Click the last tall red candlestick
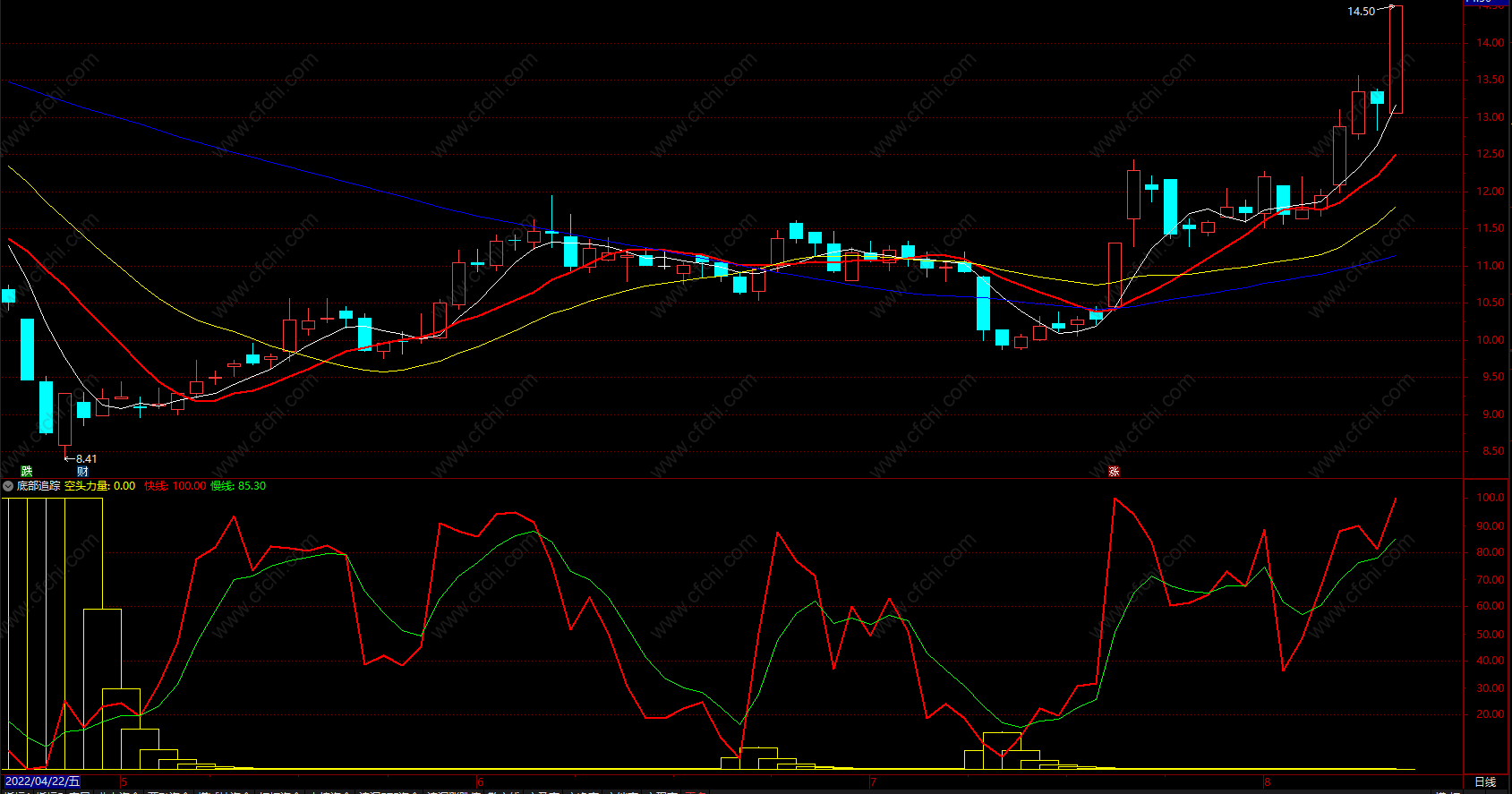This screenshot has height=794, width=1512. click(1396, 60)
